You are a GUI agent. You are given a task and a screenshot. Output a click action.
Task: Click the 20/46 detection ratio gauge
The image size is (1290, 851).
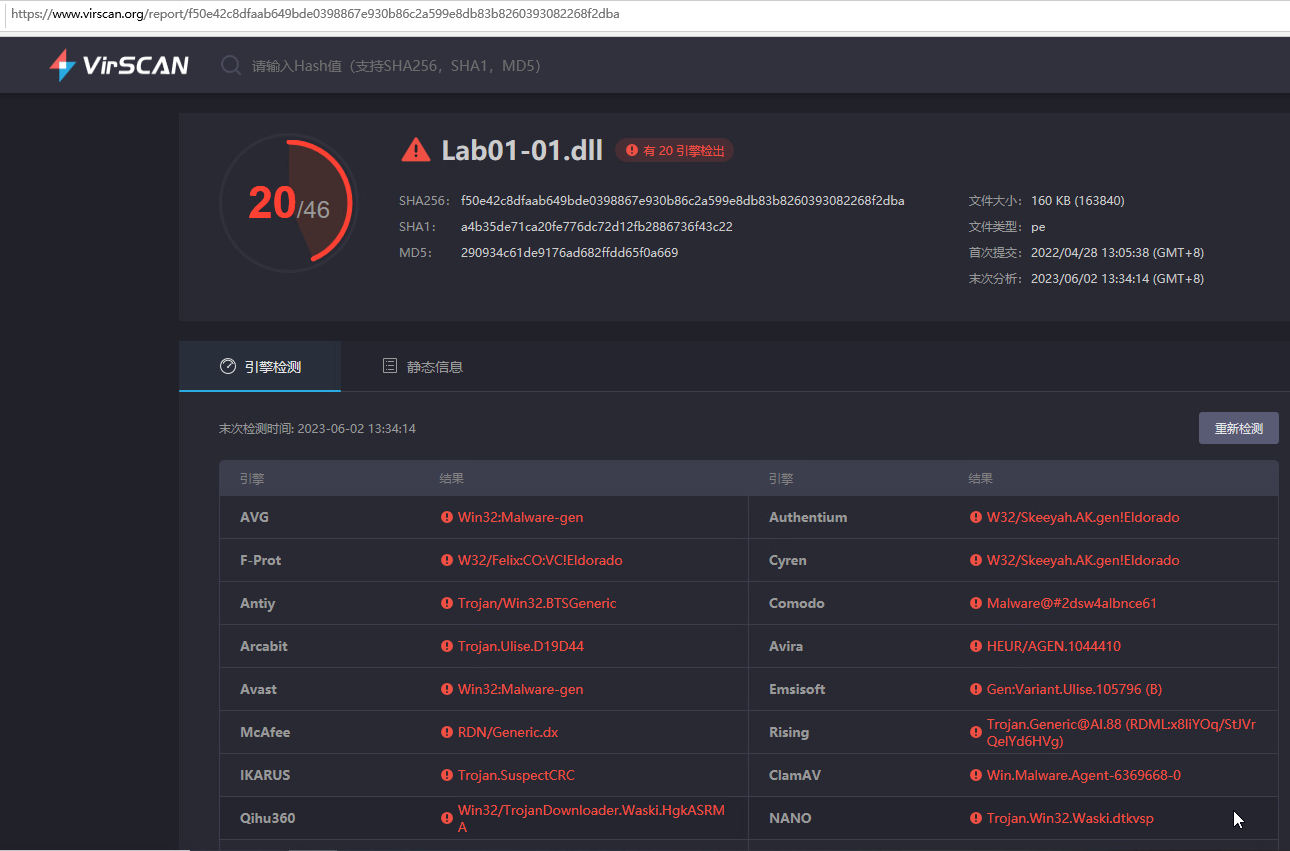(x=288, y=203)
